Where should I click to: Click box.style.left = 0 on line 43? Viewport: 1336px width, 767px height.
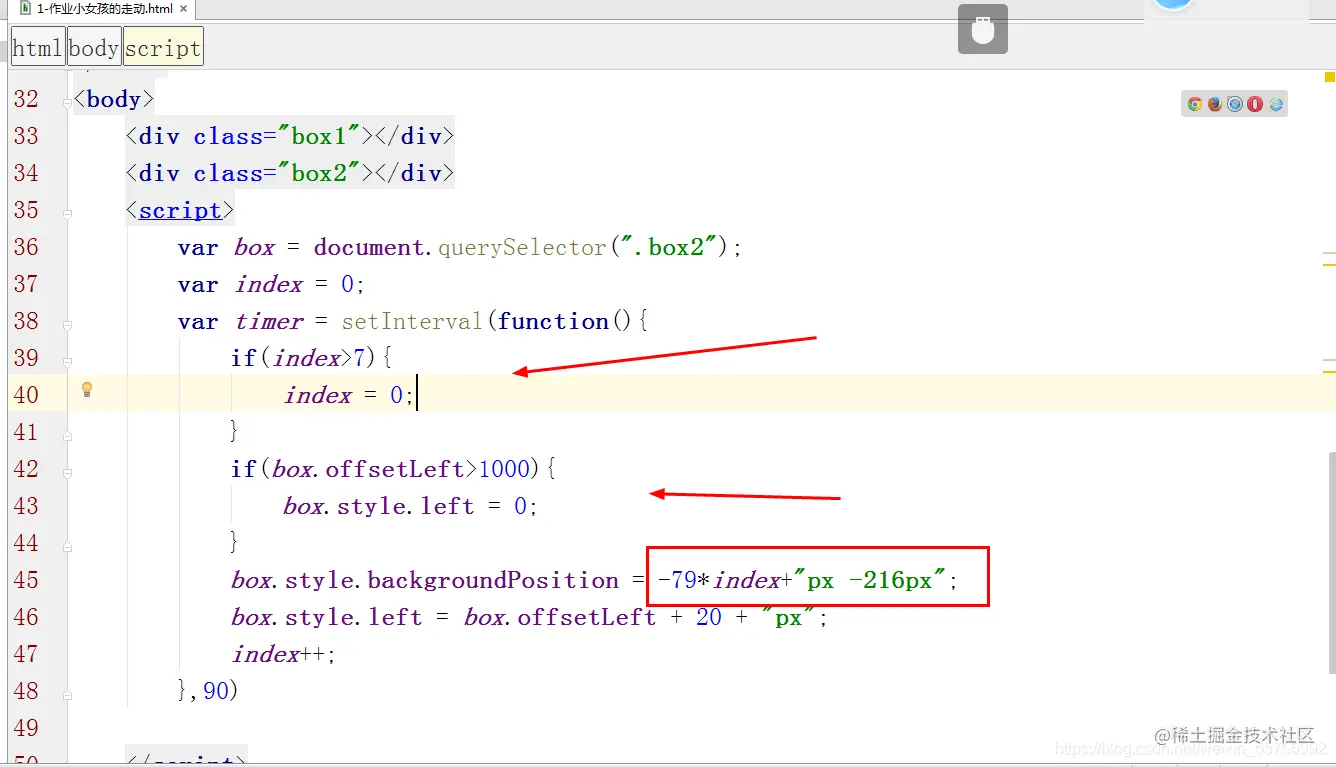[410, 506]
